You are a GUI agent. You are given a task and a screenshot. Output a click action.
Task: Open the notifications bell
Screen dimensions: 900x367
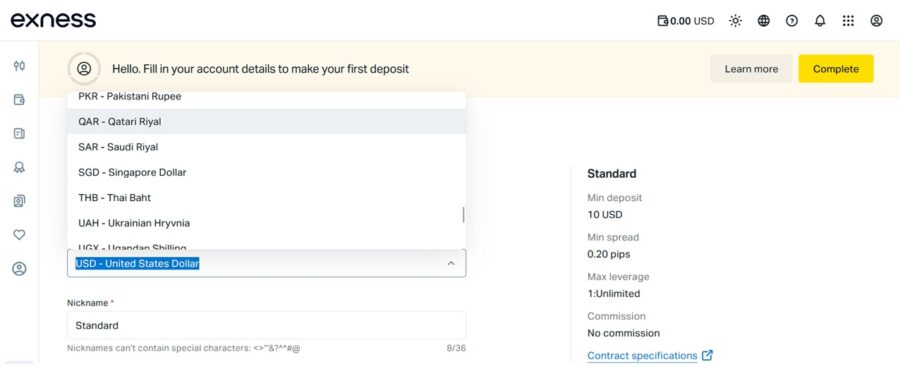coord(820,21)
